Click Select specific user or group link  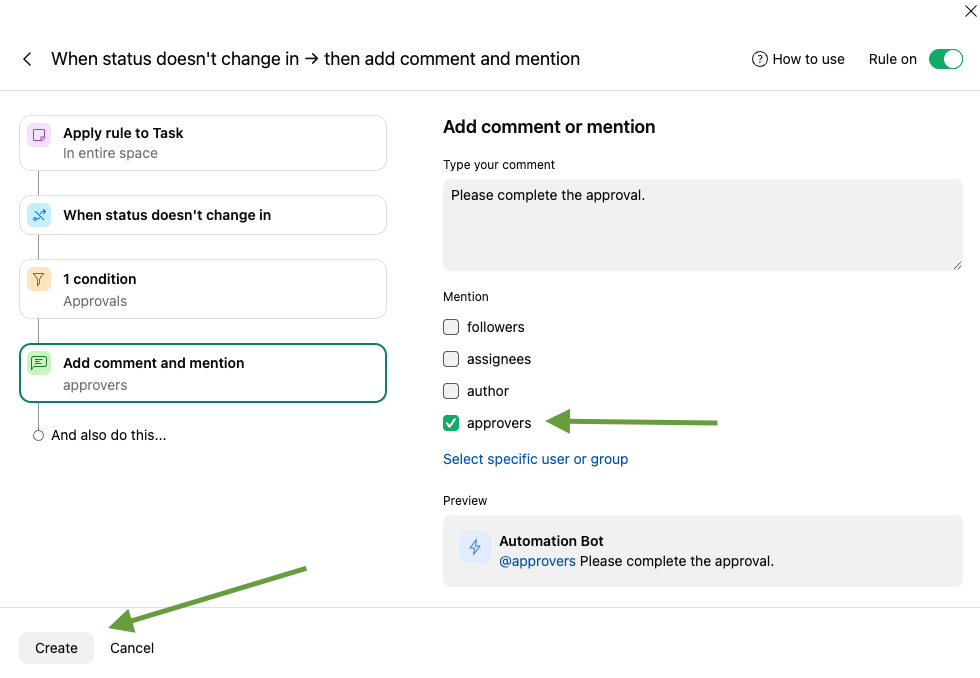click(x=535, y=459)
